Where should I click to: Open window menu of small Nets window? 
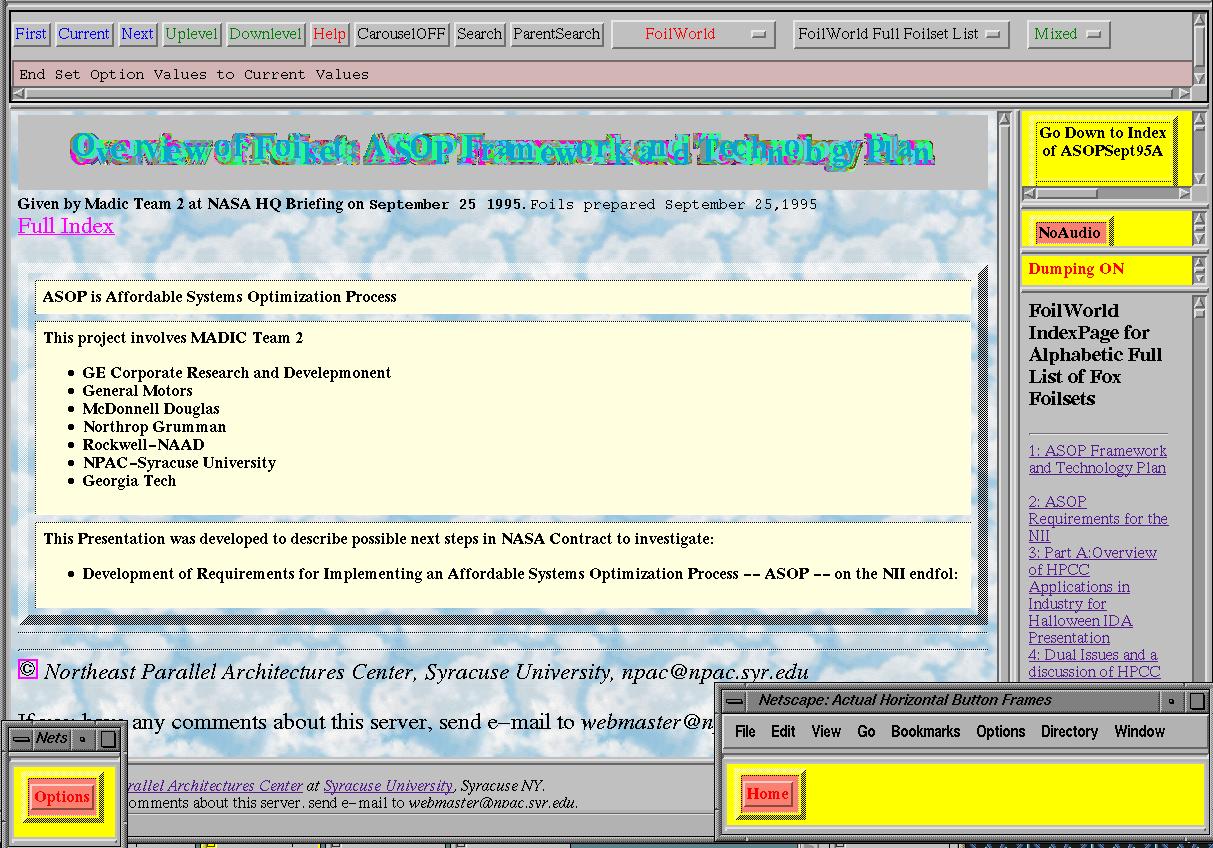coord(21,740)
